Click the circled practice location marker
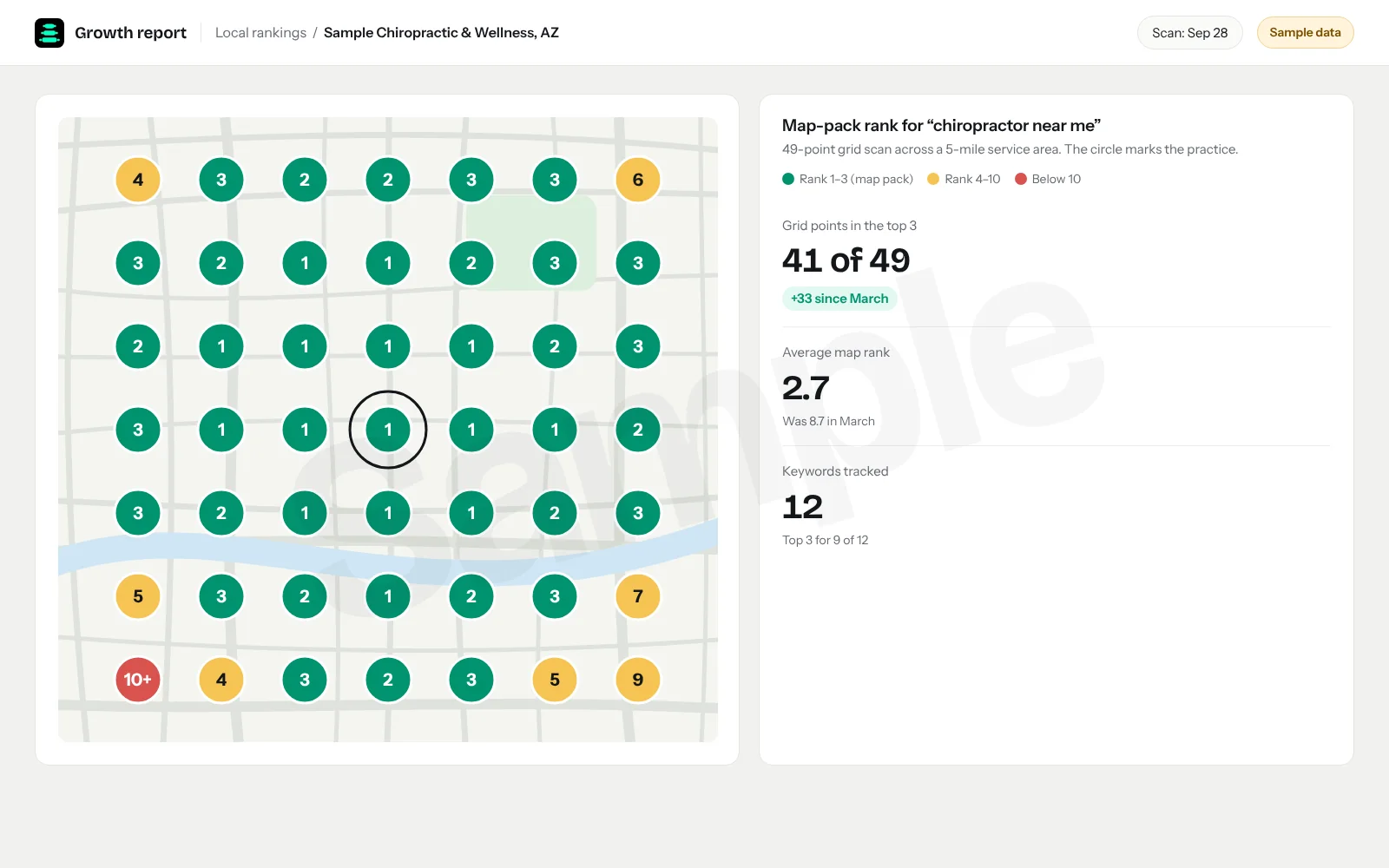 (x=388, y=430)
